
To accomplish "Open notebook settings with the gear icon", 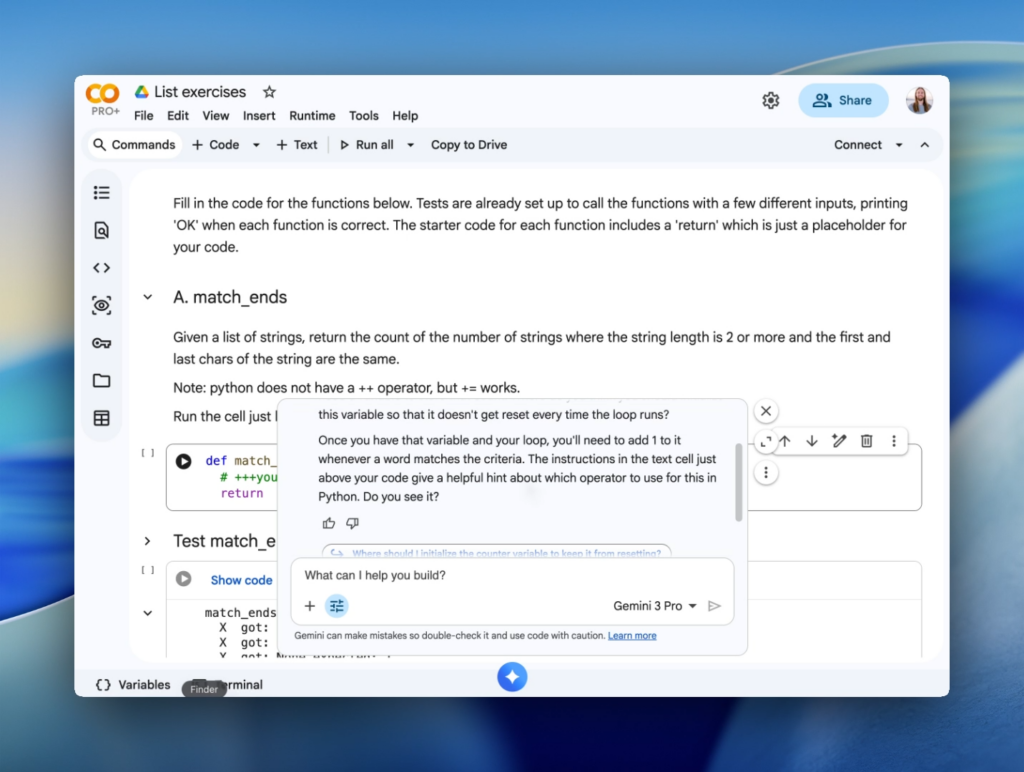I will (770, 100).
